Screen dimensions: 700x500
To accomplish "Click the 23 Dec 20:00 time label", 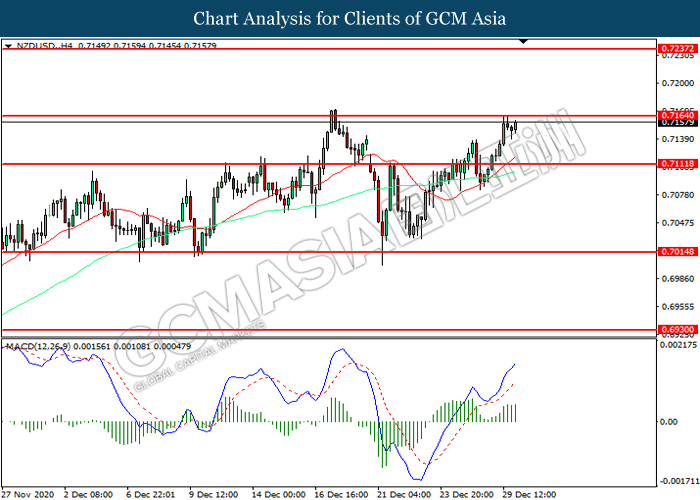I will tap(467, 495).
